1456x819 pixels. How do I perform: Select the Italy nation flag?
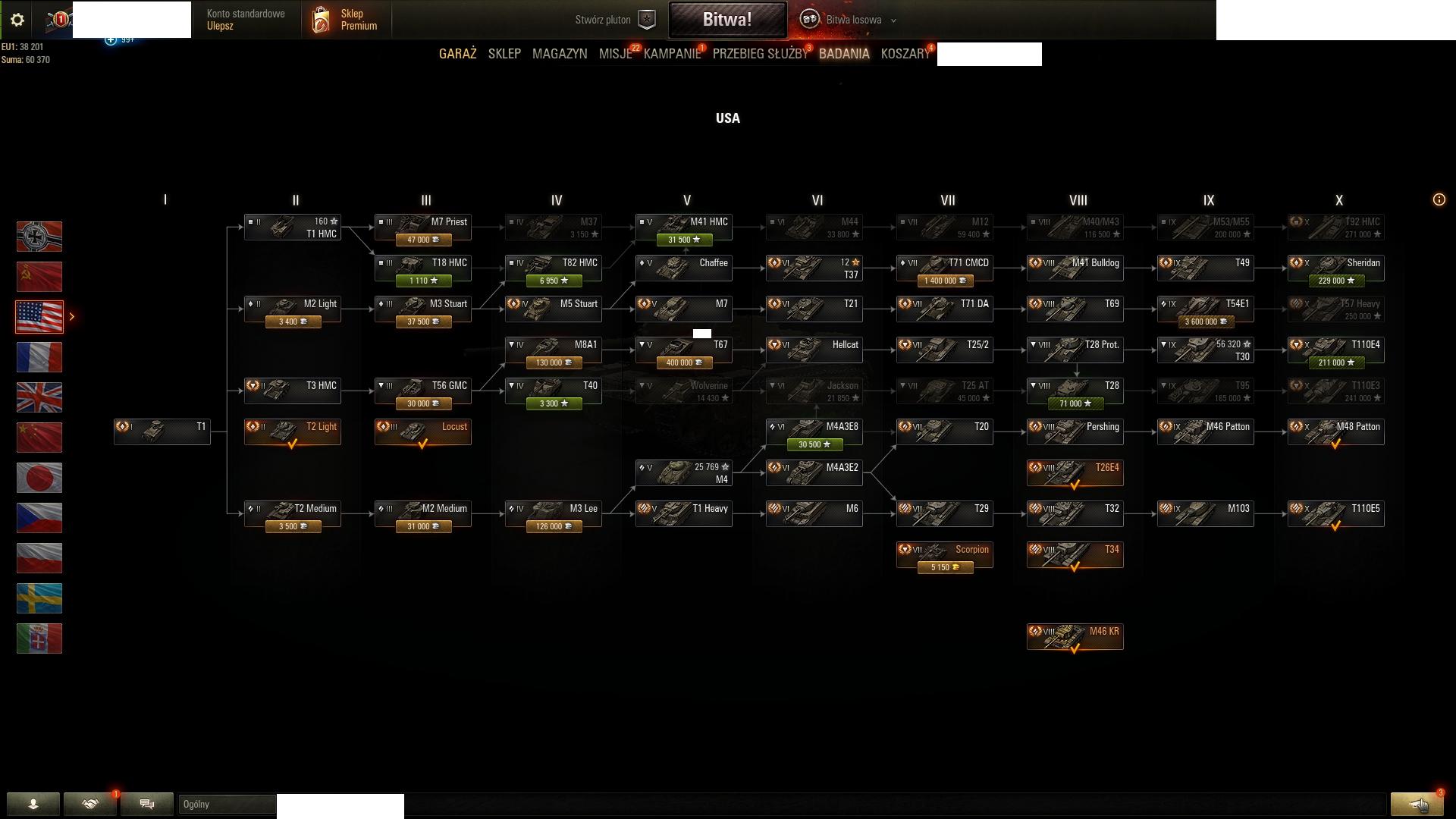[x=39, y=639]
